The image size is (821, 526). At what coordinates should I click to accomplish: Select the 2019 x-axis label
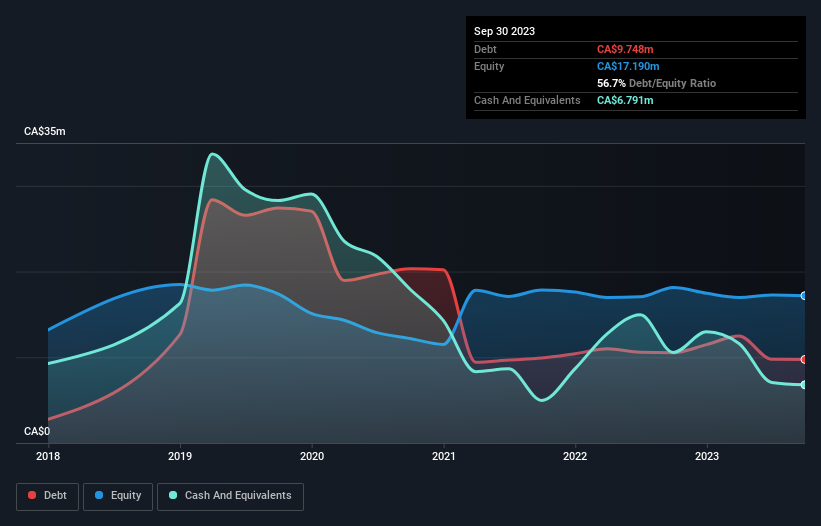(180, 456)
